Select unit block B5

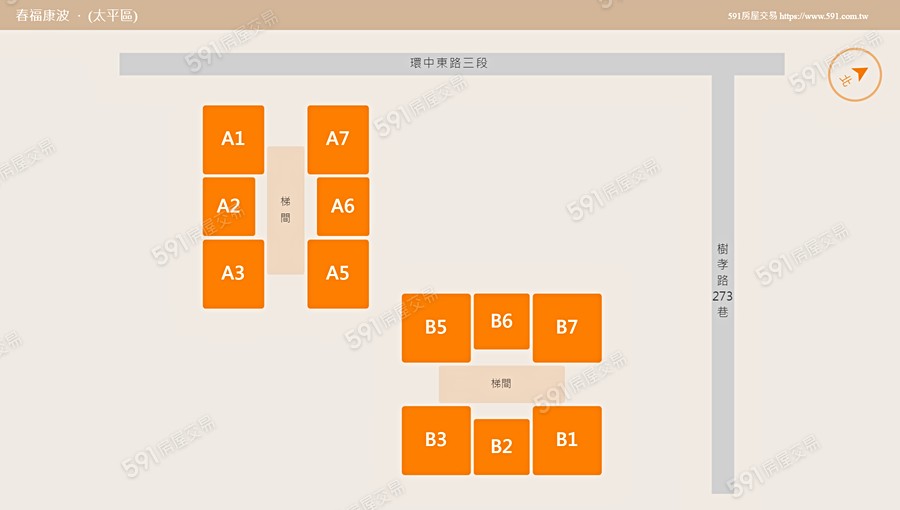click(436, 327)
